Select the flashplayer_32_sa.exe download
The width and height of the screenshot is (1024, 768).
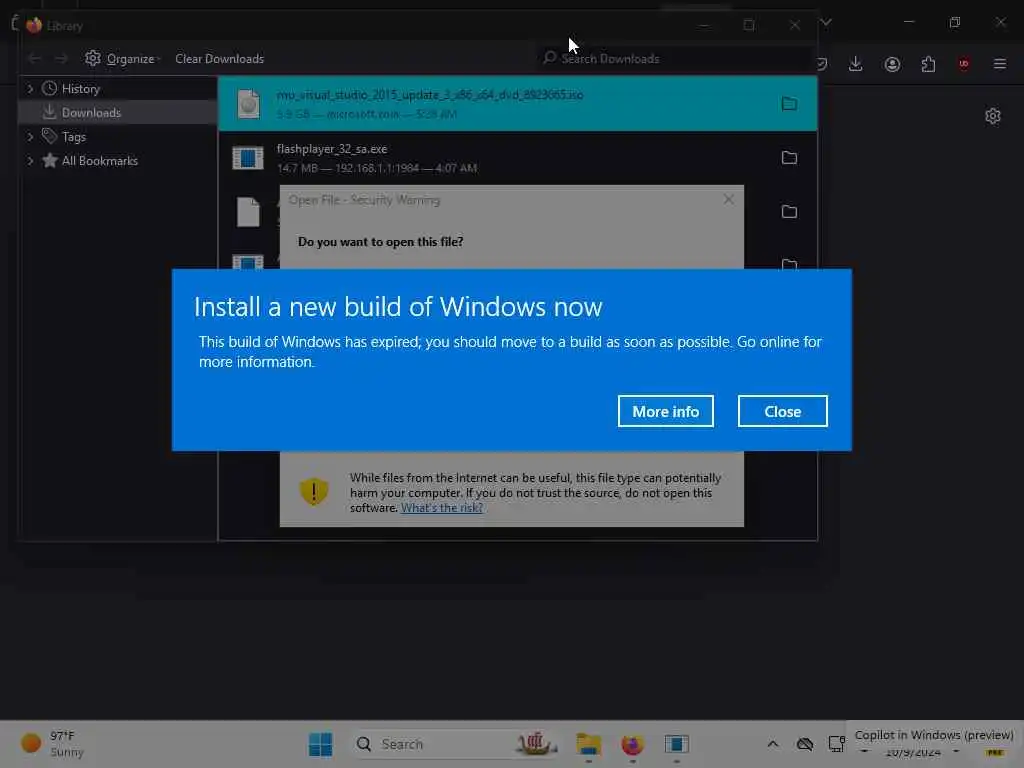[x=517, y=158]
